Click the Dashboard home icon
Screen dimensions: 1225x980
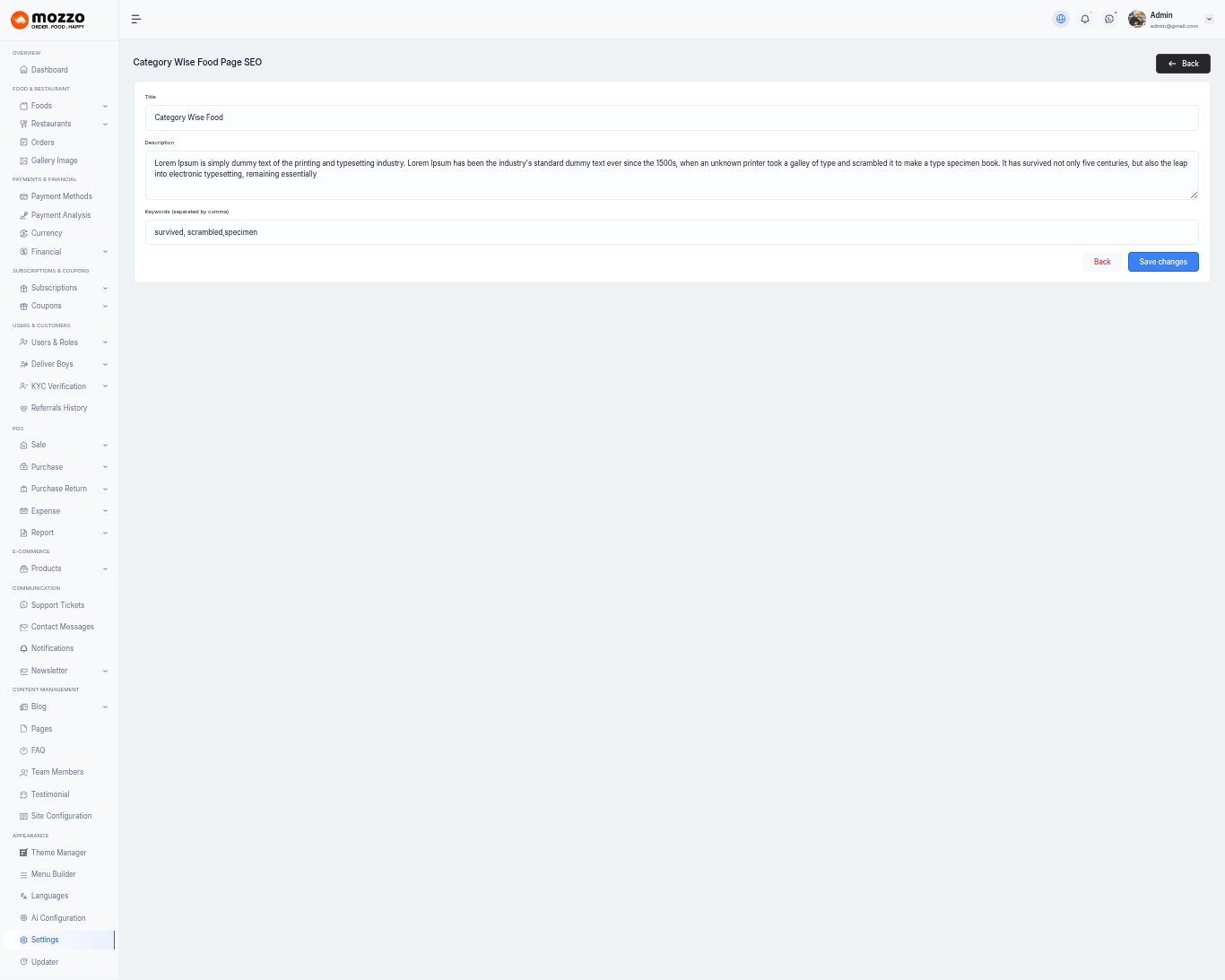(x=23, y=70)
